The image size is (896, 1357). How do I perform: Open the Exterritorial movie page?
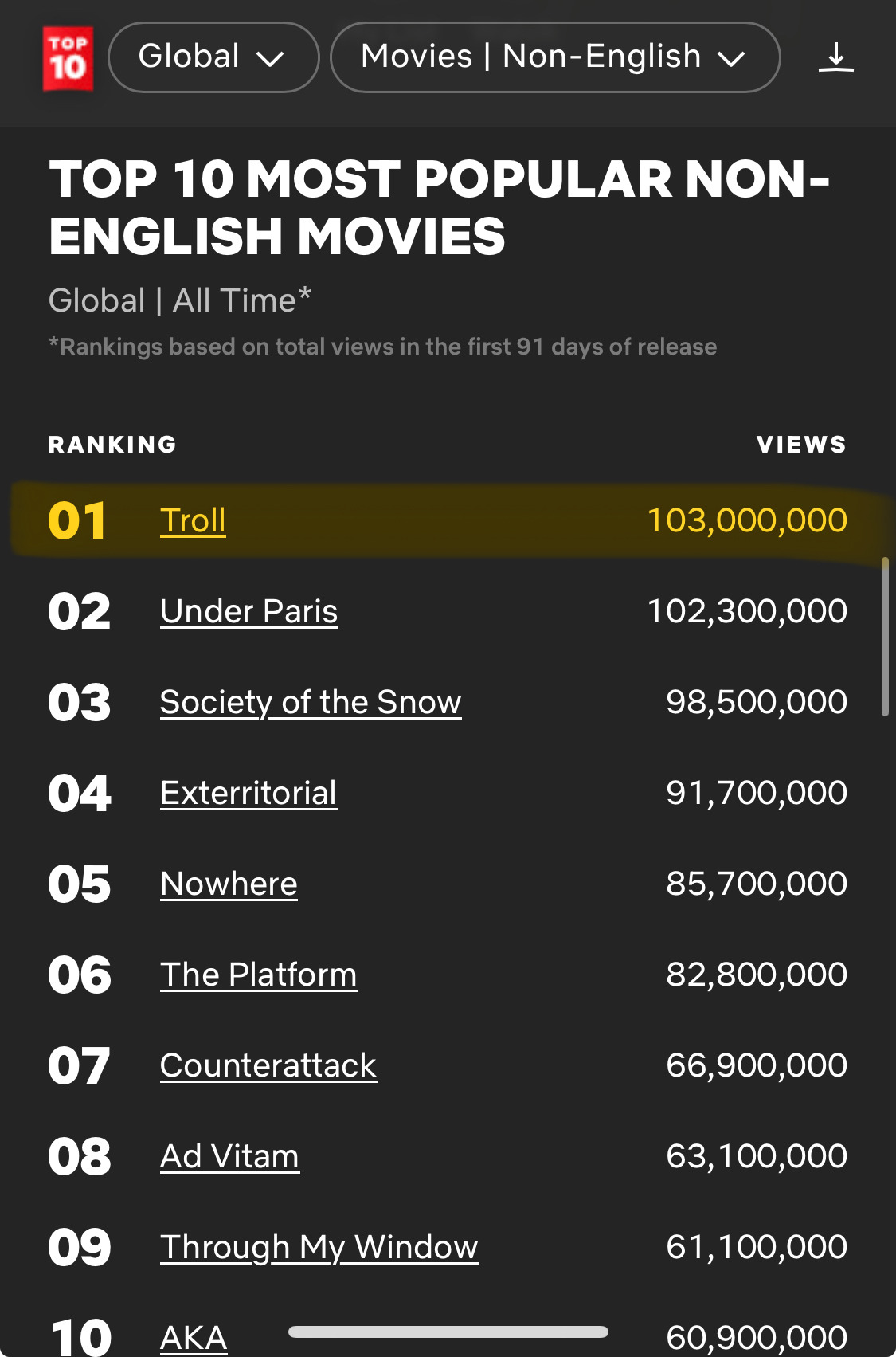point(248,794)
